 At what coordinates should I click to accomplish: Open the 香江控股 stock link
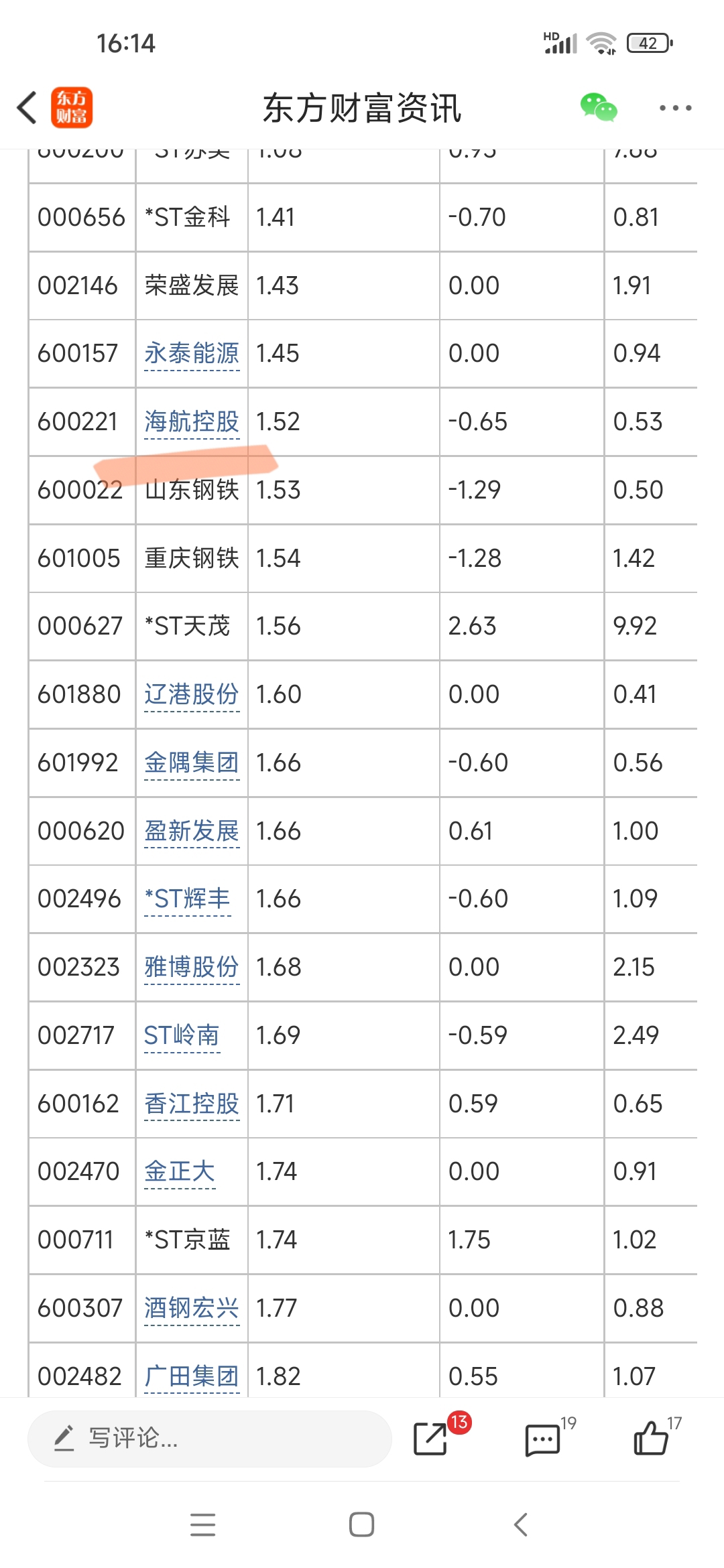pos(192,1104)
